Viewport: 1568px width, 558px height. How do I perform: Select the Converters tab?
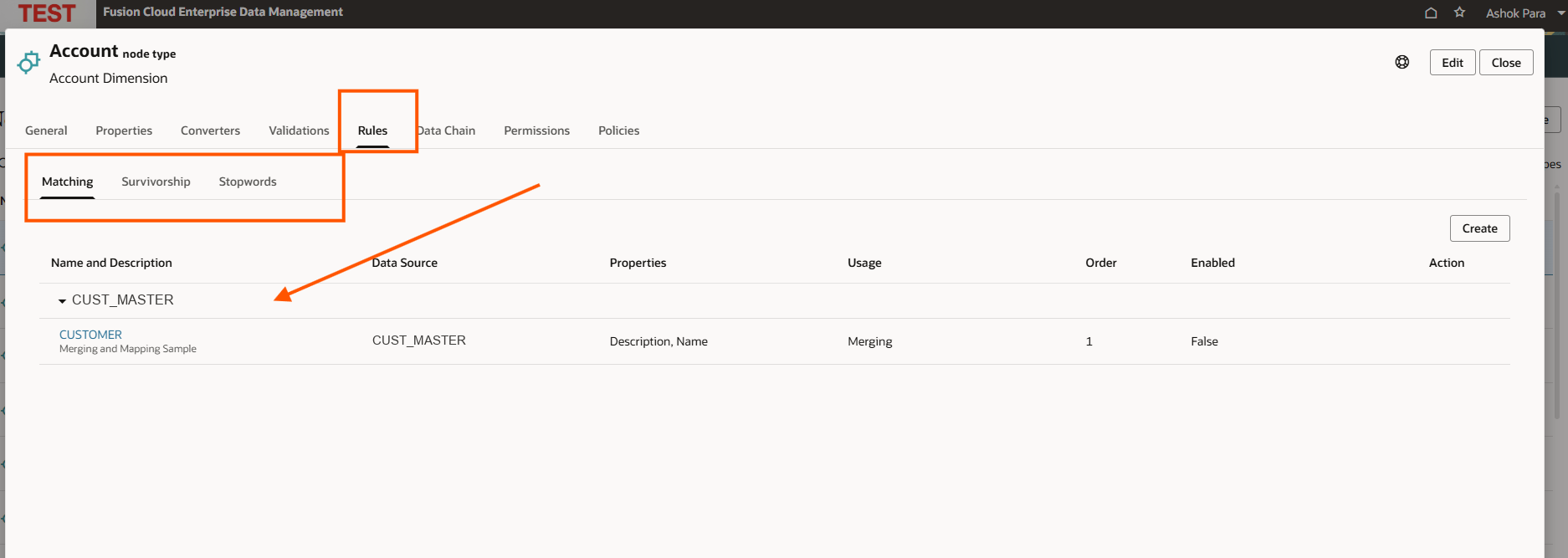(x=210, y=131)
